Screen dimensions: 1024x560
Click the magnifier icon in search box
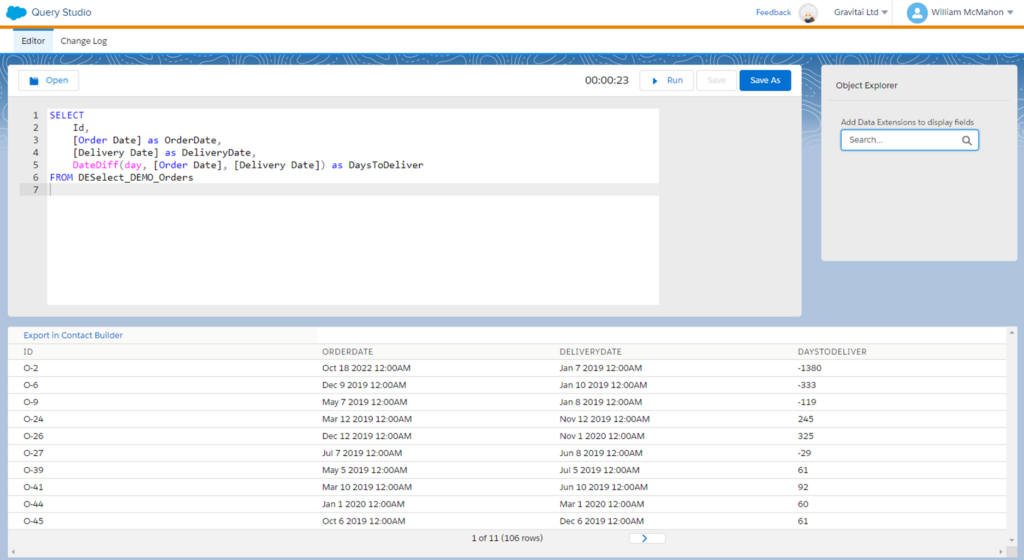[x=967, y=141]
